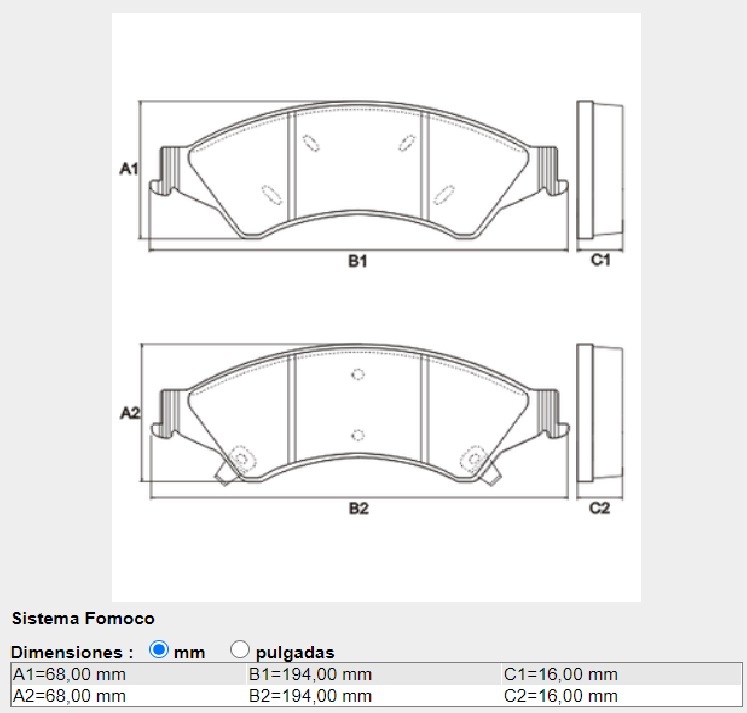Click the 'pulgadas' label text
Screen dimensions: 747x713
coord(295,652)
